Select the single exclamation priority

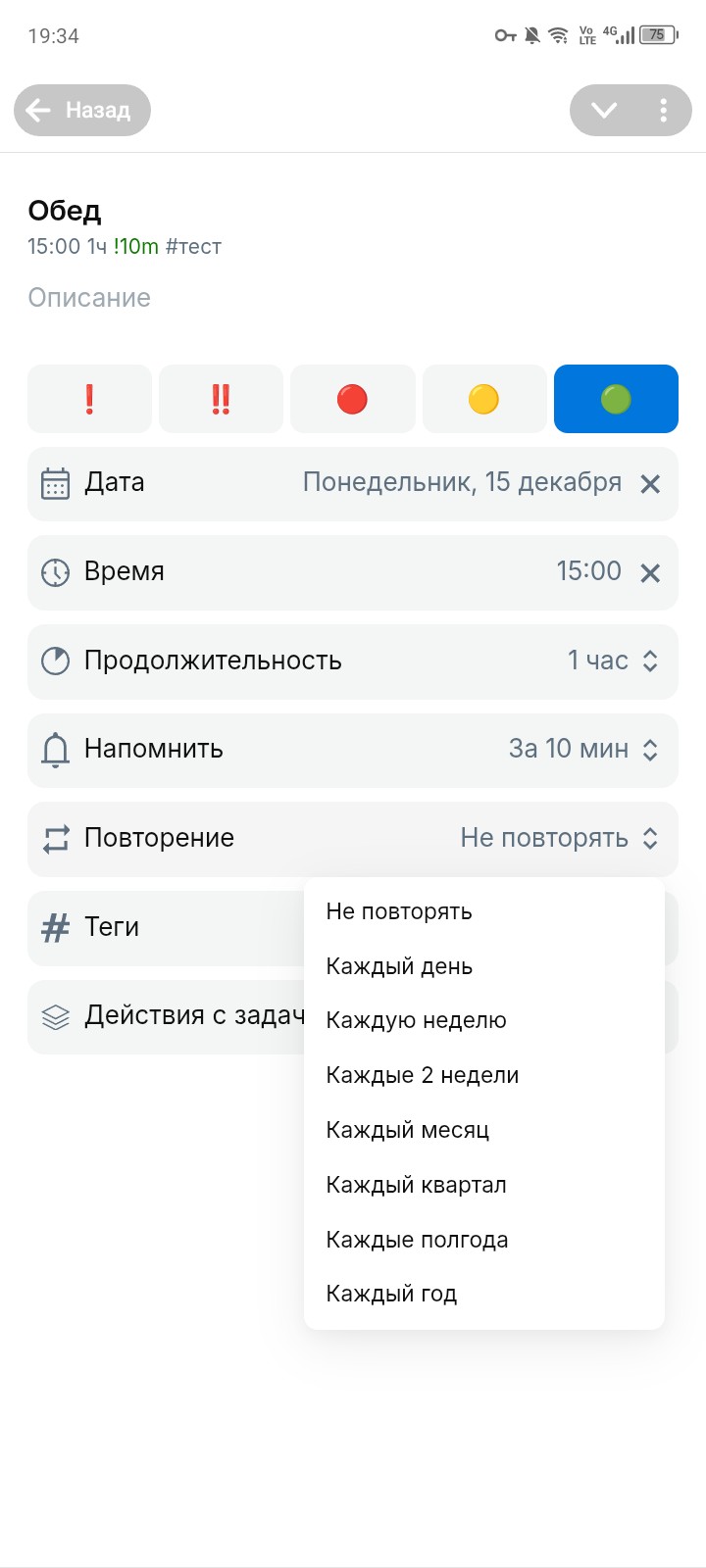tap(89, 398)
